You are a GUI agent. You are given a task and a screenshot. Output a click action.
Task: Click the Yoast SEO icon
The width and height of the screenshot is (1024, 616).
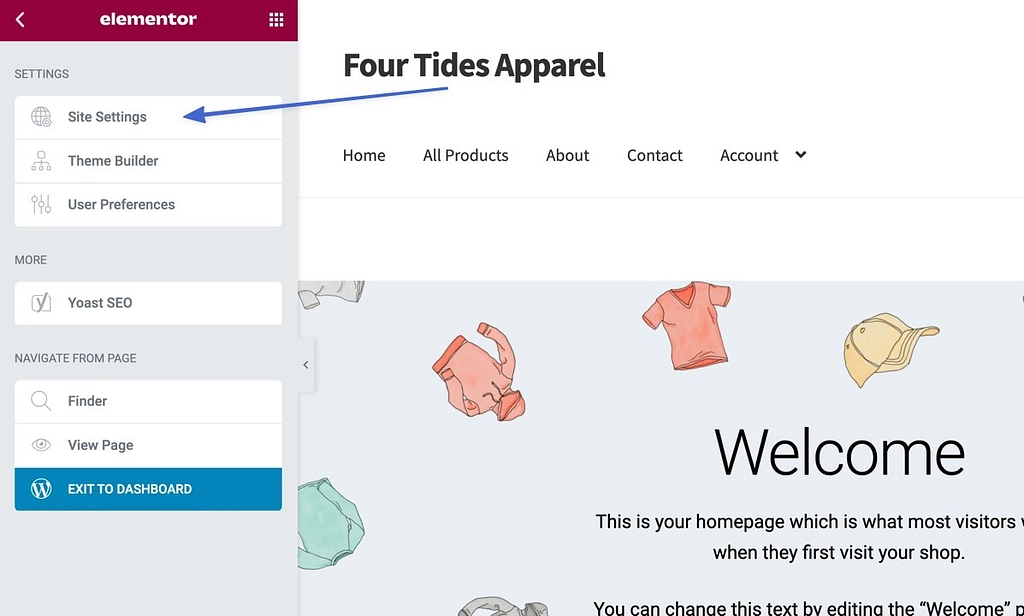click(41, 303)
